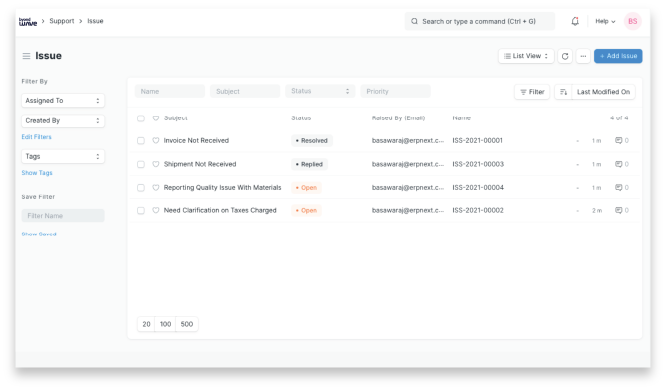Screen dimensions: 666x390
Task: Open the Filter button
Action: 532,92
